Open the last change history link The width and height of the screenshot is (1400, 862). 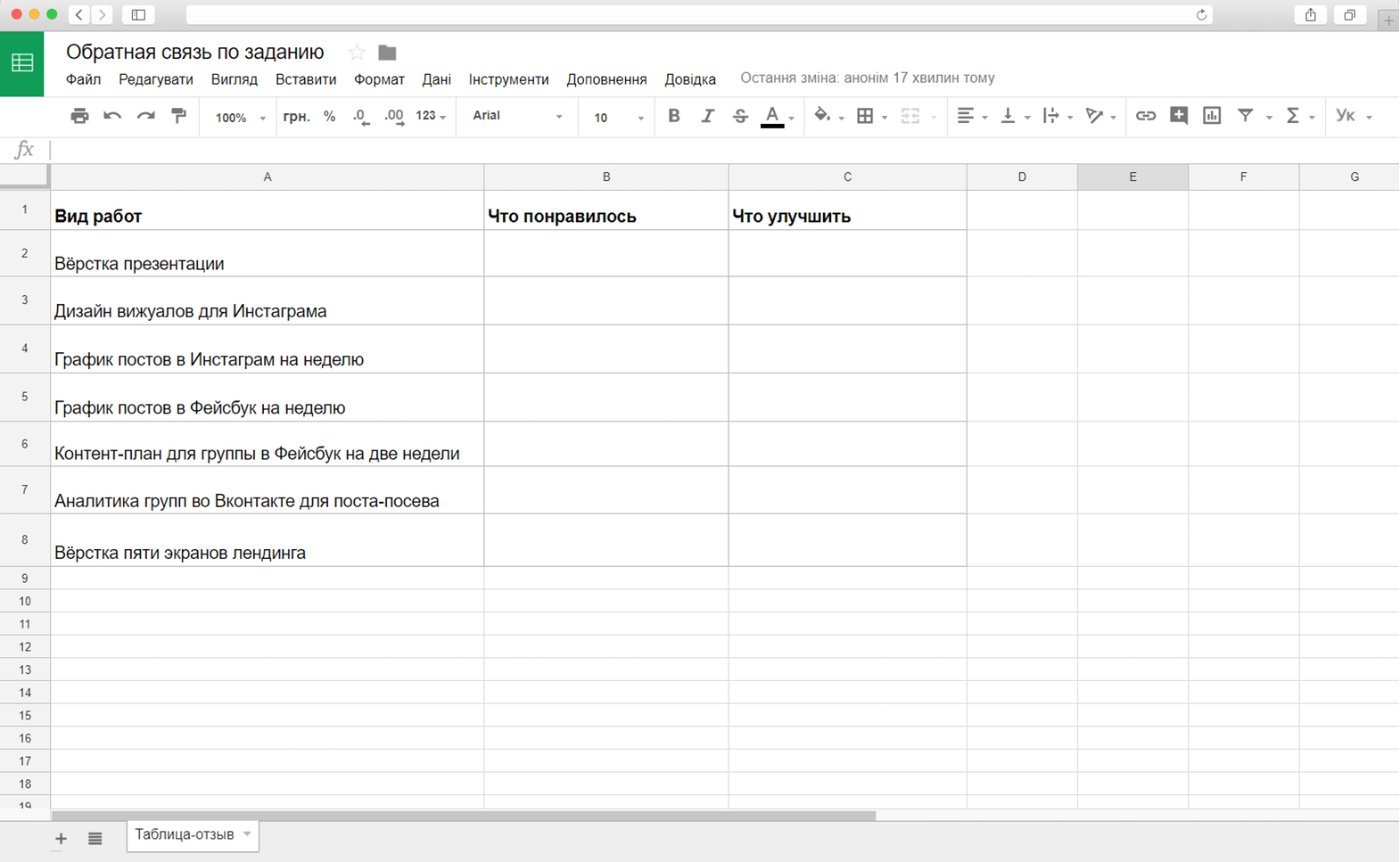point(867,78)
